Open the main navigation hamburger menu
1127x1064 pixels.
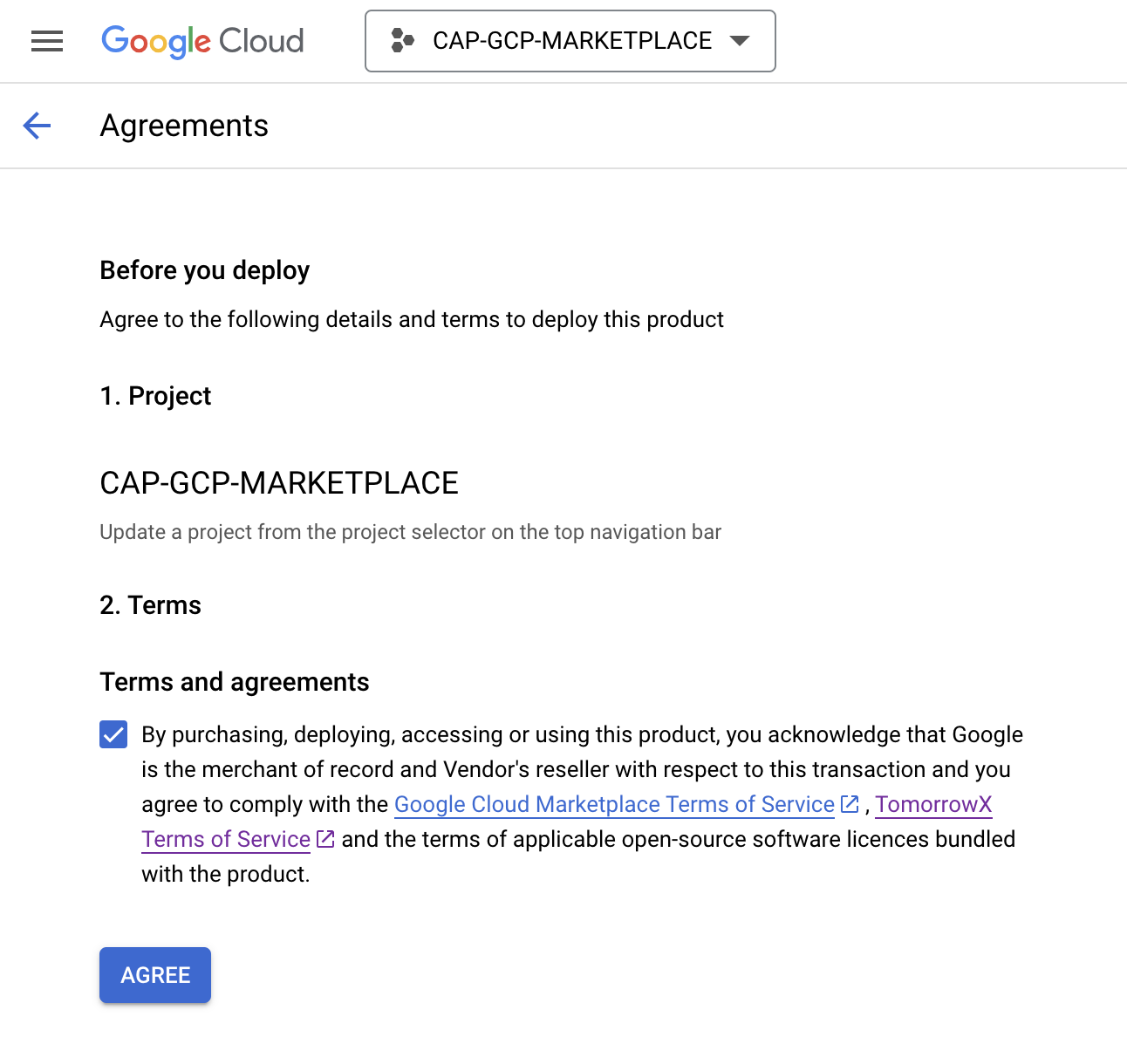[47, 41]
